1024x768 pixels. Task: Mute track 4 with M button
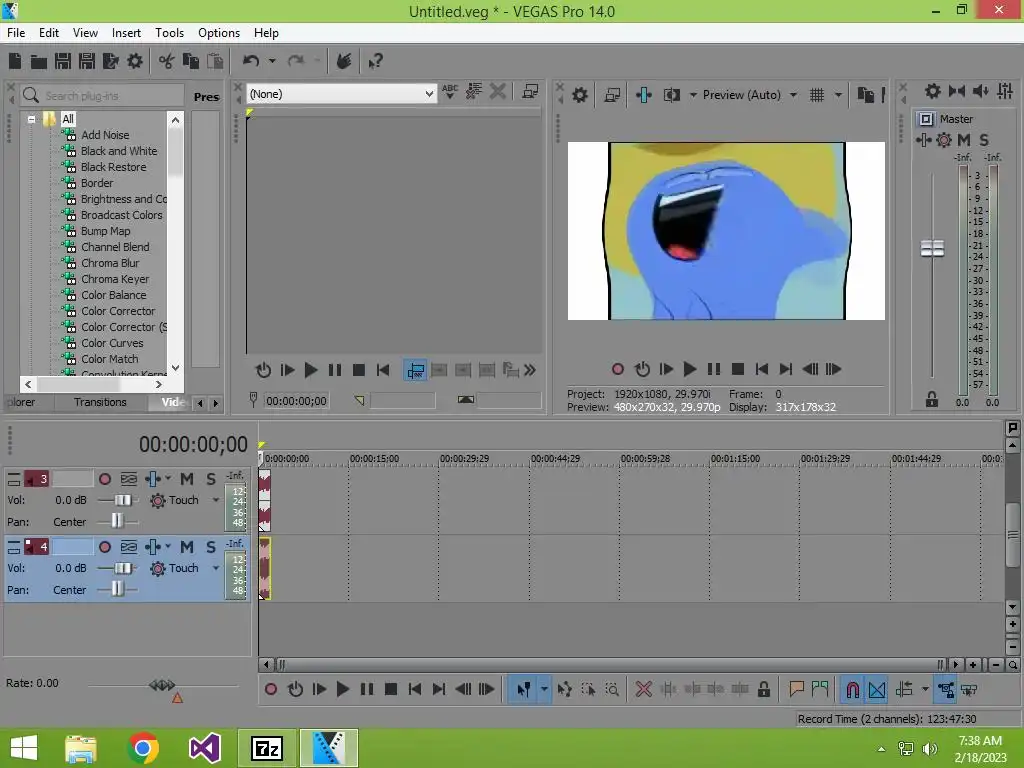[x=187, y=547]
